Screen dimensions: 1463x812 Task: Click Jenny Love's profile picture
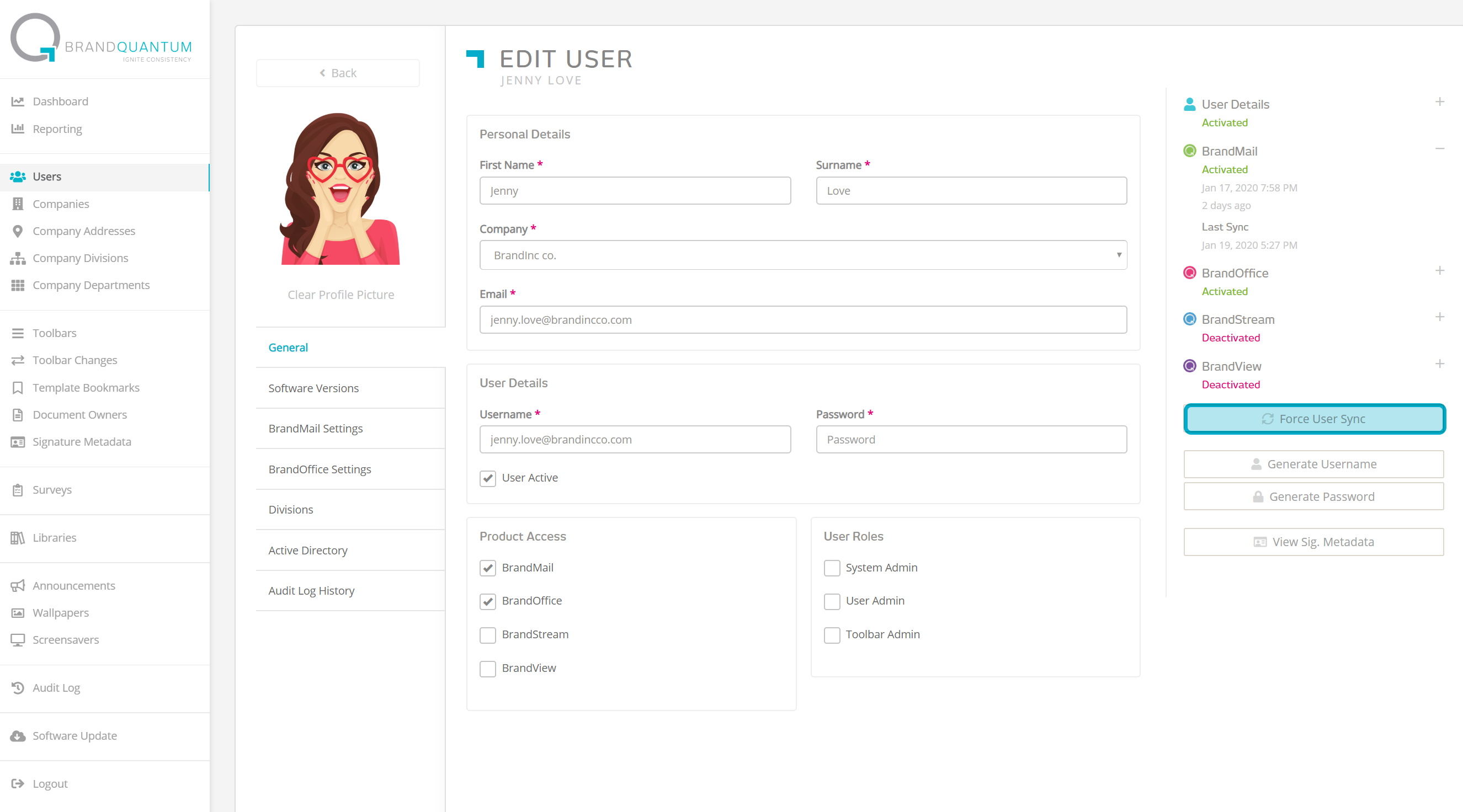pyautogui.click(x=340, y=189)
